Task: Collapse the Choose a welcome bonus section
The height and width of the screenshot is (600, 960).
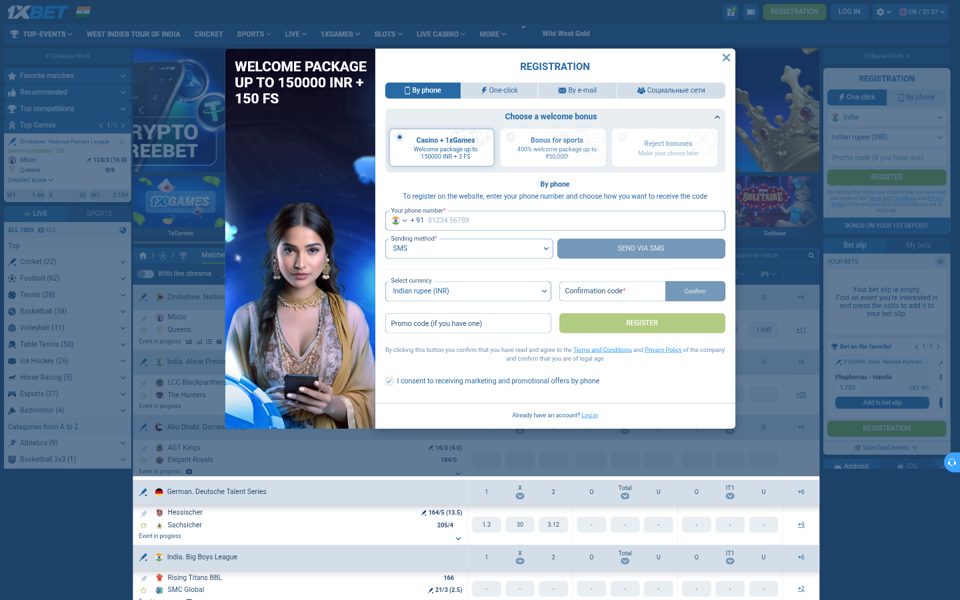Action: 717,116
